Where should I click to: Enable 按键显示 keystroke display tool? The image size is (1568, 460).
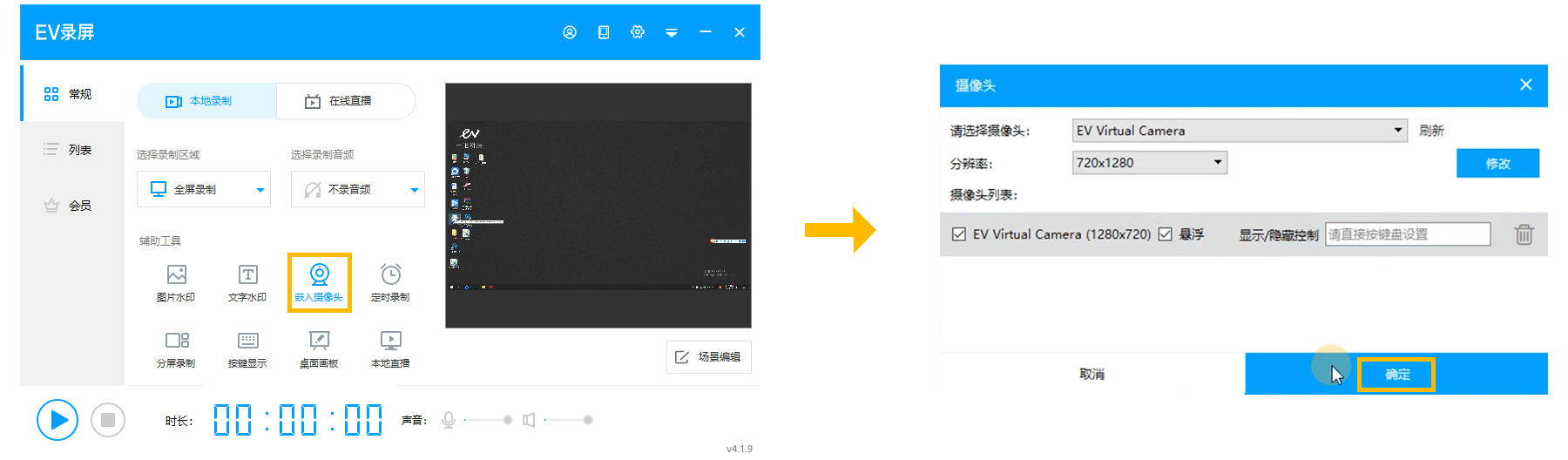click(247, 349)
